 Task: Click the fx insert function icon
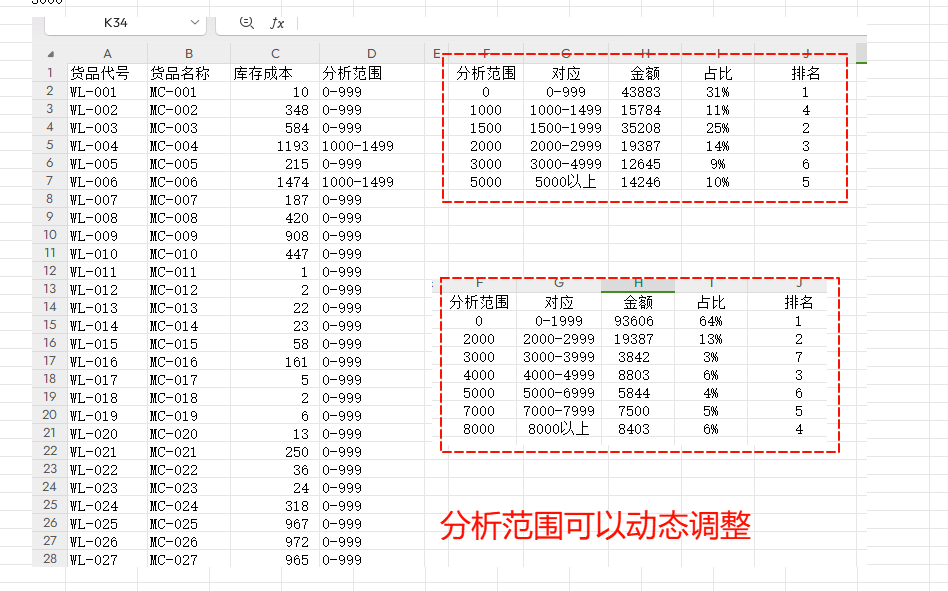point(277,23)
